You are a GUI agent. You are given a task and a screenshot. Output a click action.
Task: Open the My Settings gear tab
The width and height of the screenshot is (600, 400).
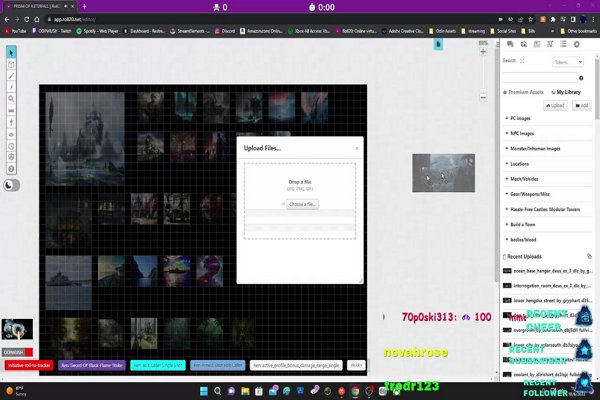(577, 44)
